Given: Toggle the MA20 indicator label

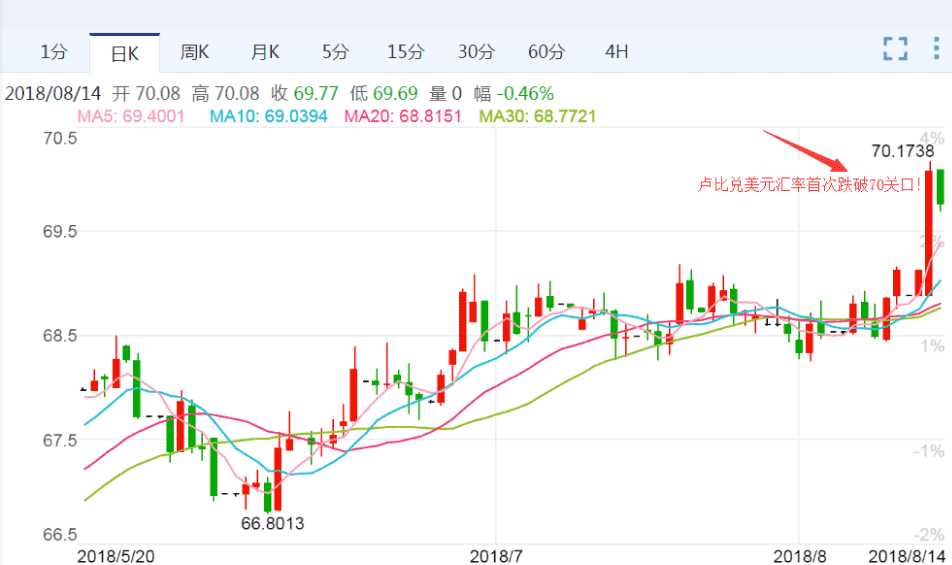Looking at the screenshot, I should coord(402,116).
